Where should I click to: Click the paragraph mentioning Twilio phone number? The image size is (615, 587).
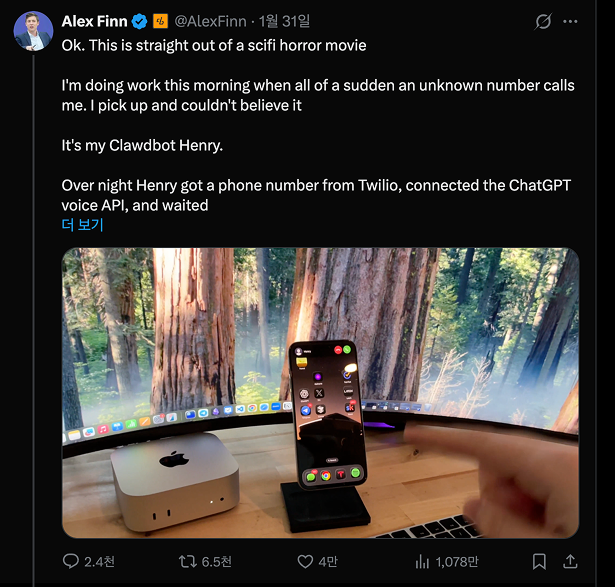point(310,195)
